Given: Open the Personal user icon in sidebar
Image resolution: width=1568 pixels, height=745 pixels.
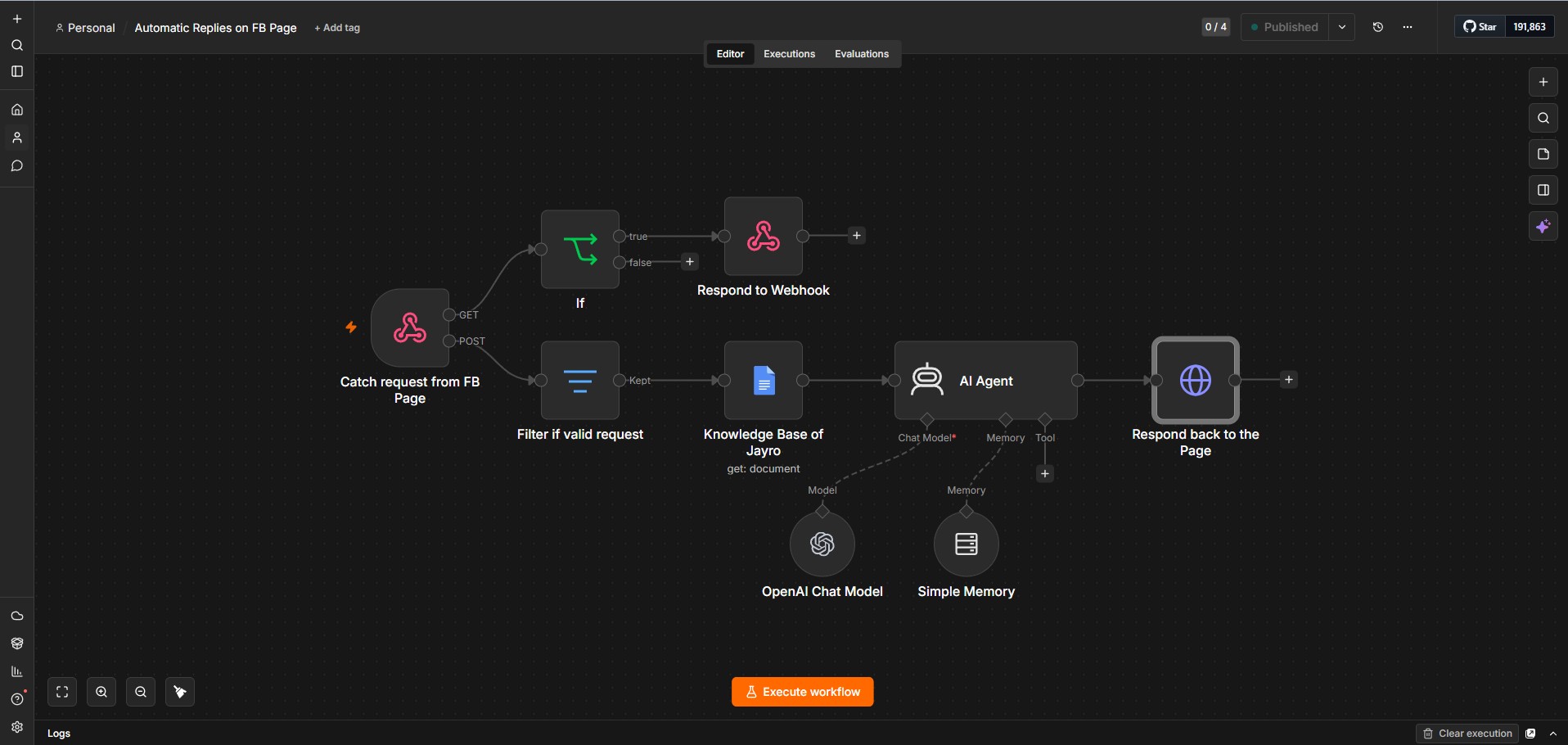Looking at the screenshot, I should (x=17, y=138).
